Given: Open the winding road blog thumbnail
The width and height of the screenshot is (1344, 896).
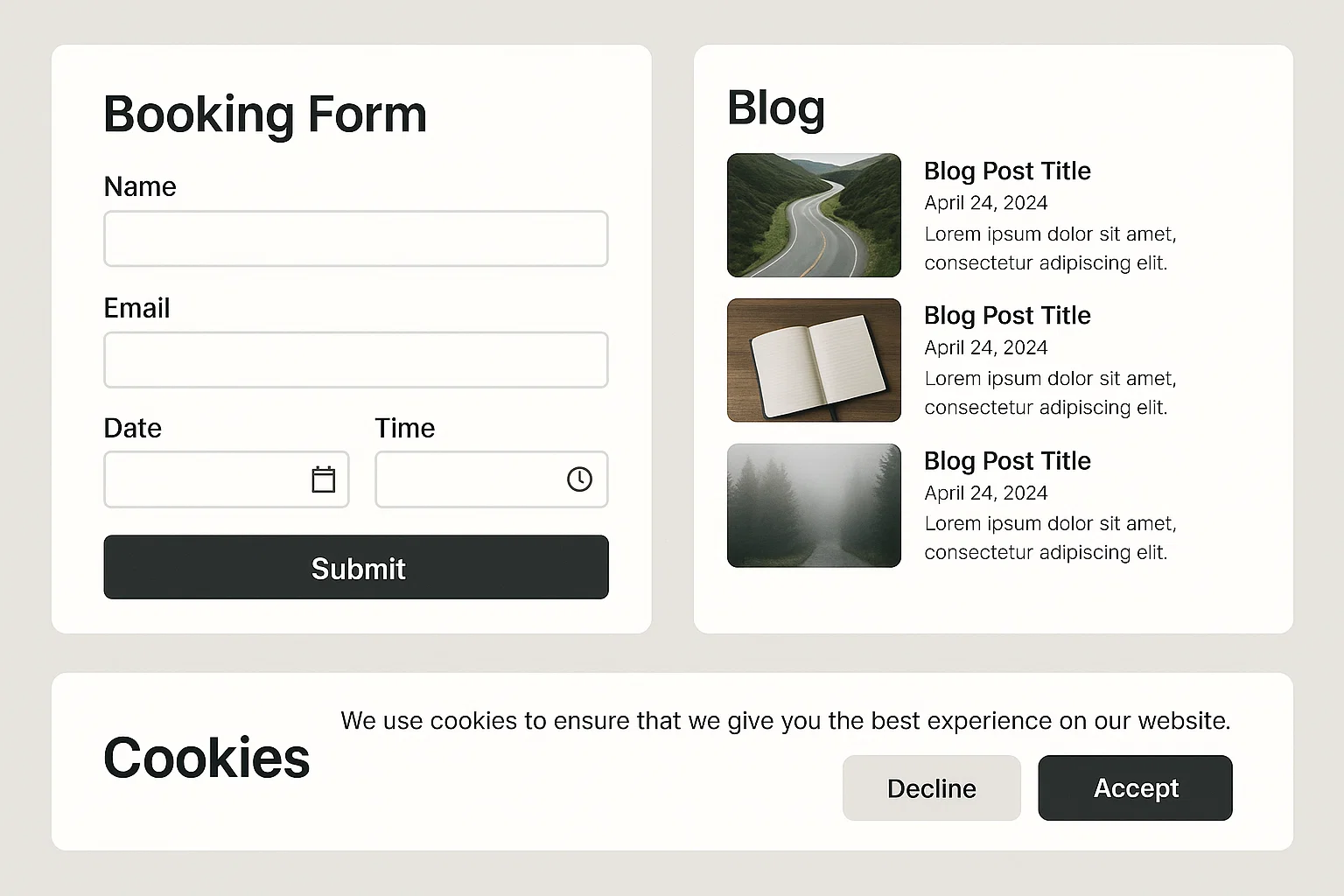Looking at the screenshot, I should point(814,215).
